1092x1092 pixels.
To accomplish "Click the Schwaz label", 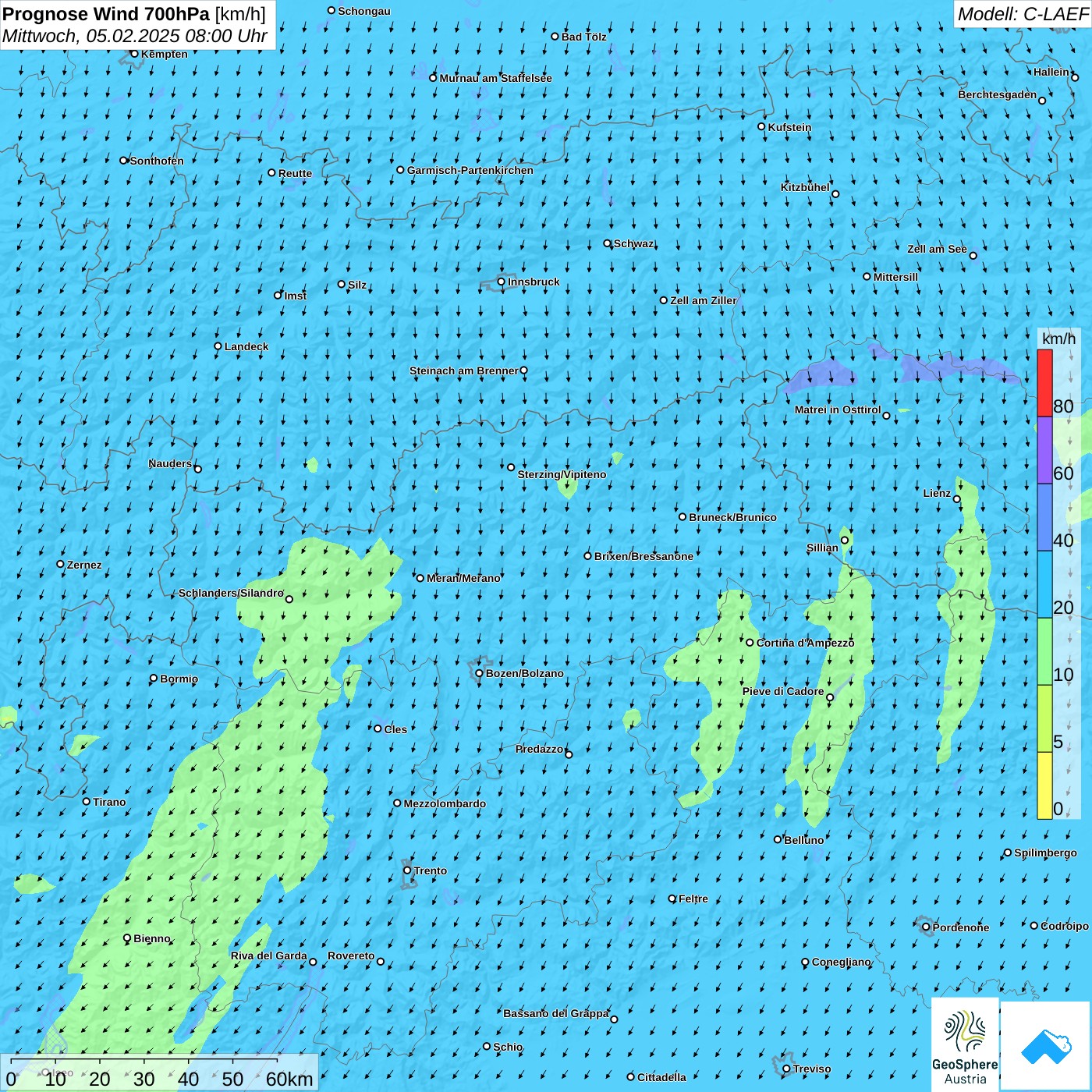I will 634,243.
